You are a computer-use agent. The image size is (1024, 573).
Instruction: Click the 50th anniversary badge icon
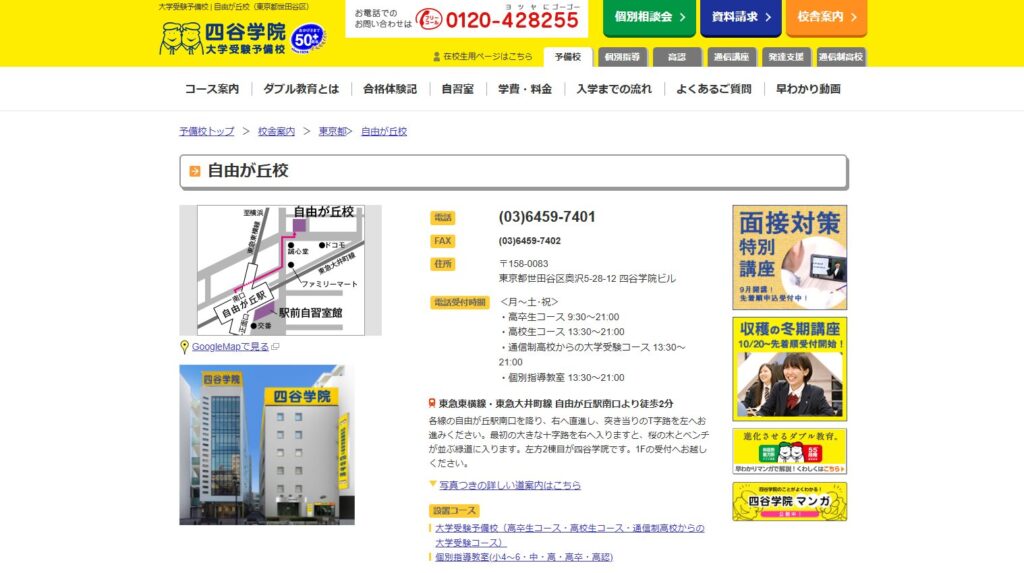coord(312,39)
